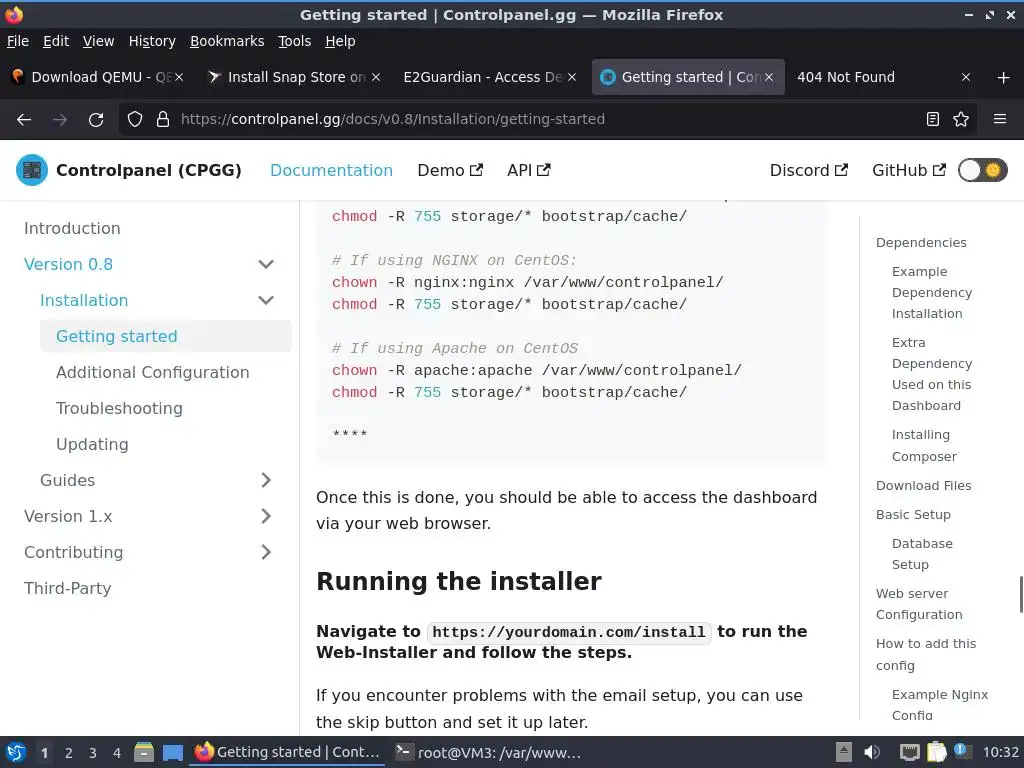Open the Troubleshooting page
This screenshot has height=768, width=1024.
pos(120,408)
